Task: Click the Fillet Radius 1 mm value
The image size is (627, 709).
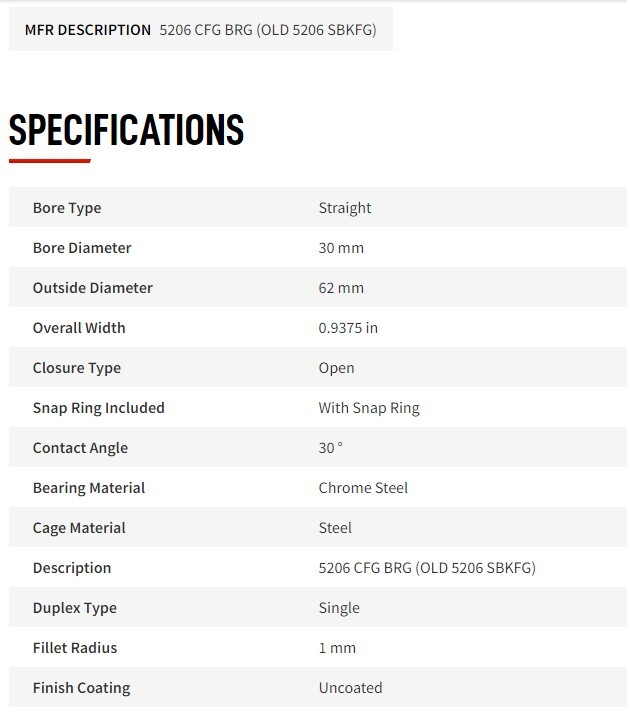Action: click(337, 648)
